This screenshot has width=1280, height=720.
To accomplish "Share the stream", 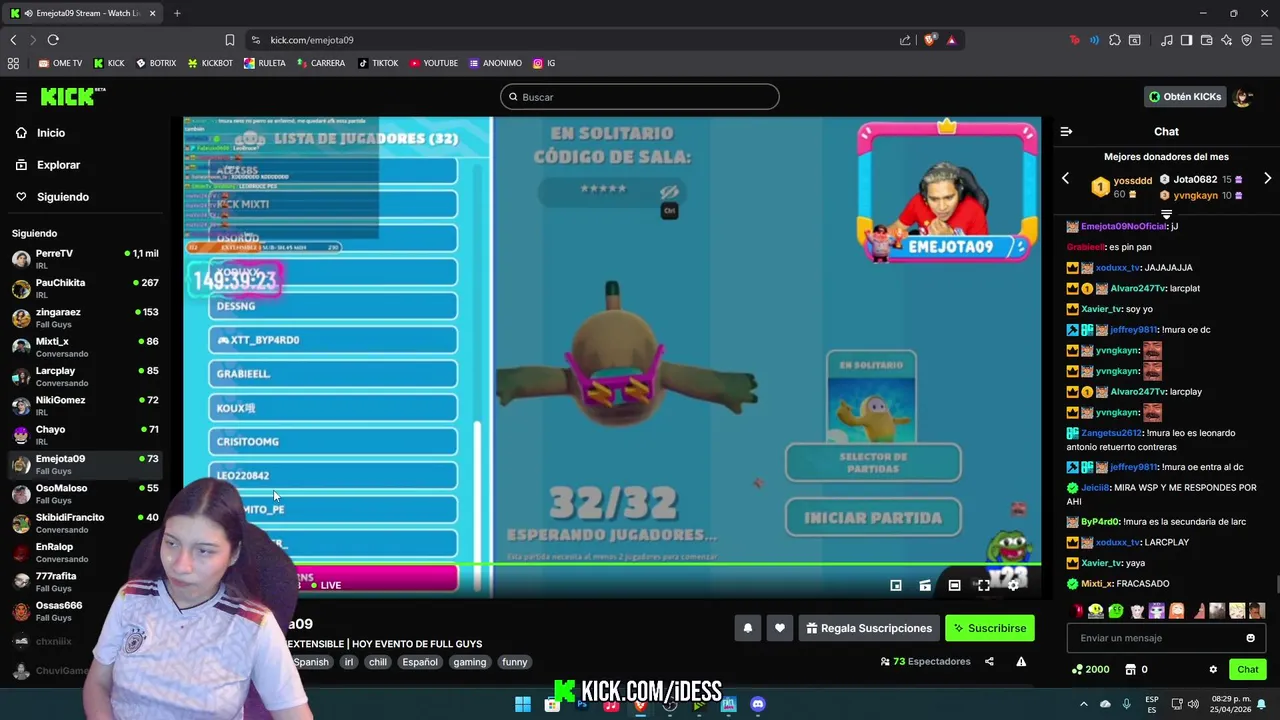I will point(989,661).
